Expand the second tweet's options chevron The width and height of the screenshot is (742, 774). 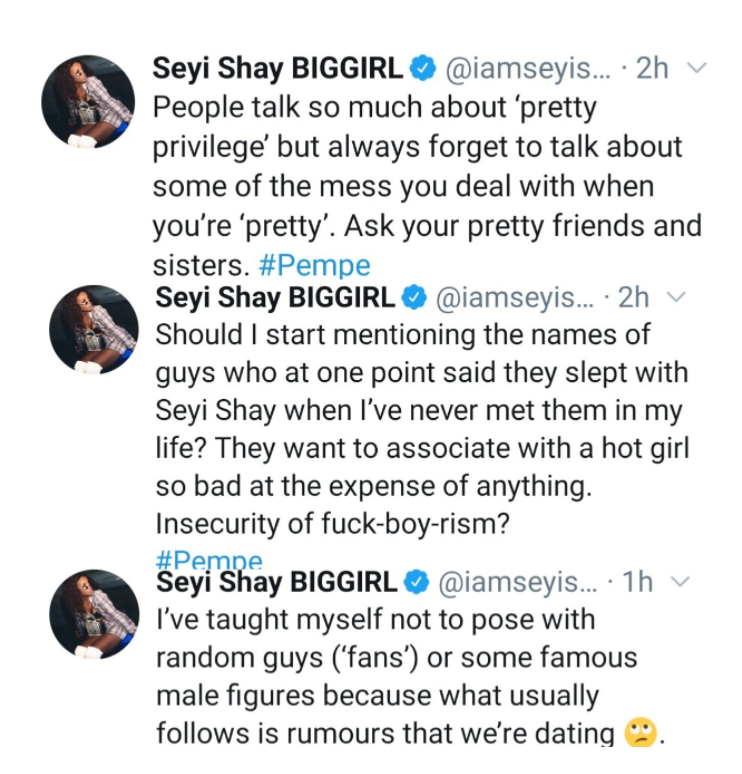tap(677, 298)
